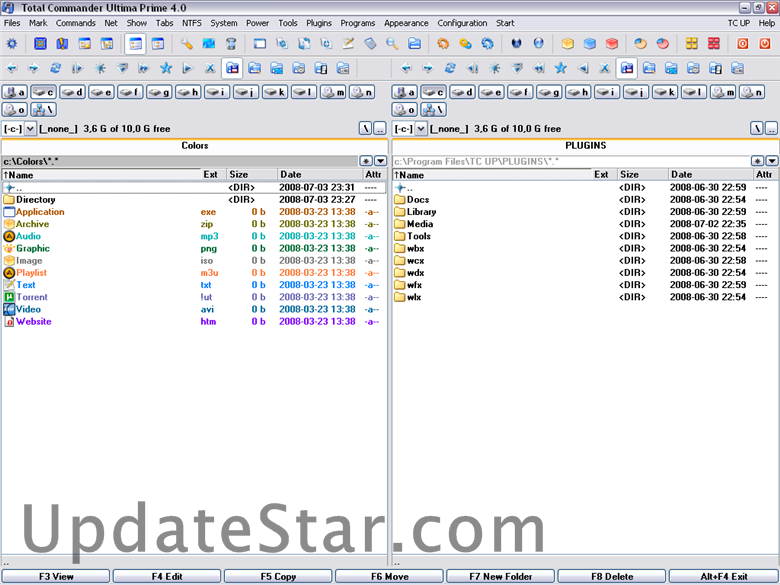780x585 pixels.
Task: Open the [-c-] drive dropdown in the Colors panel
Action: pos(30,129)
